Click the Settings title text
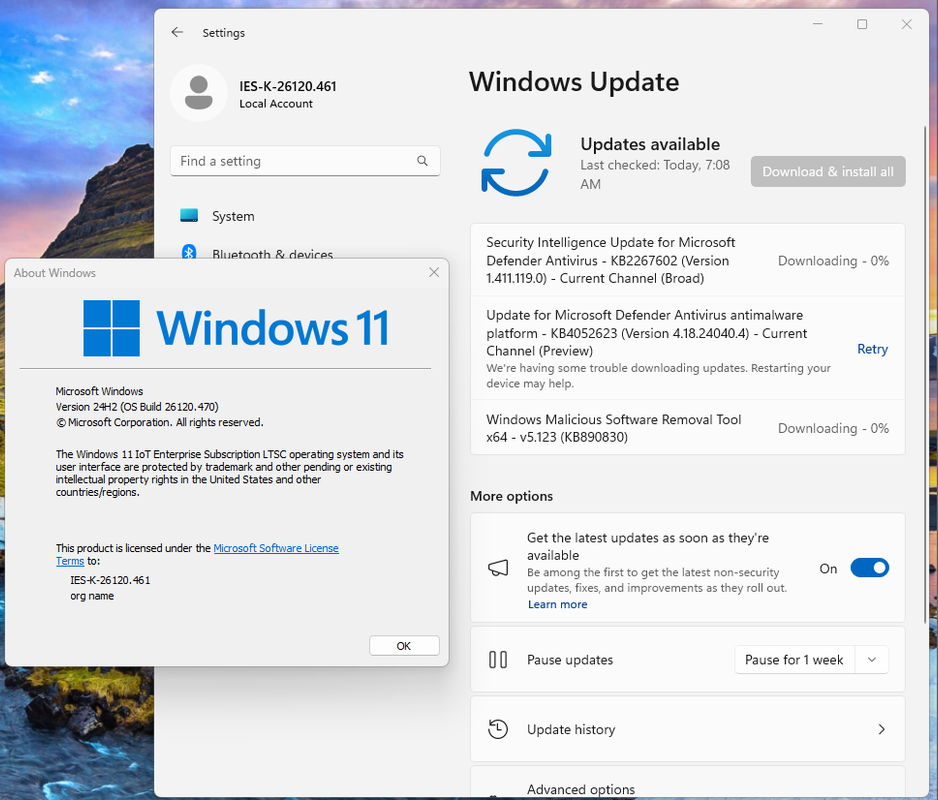 224,33
